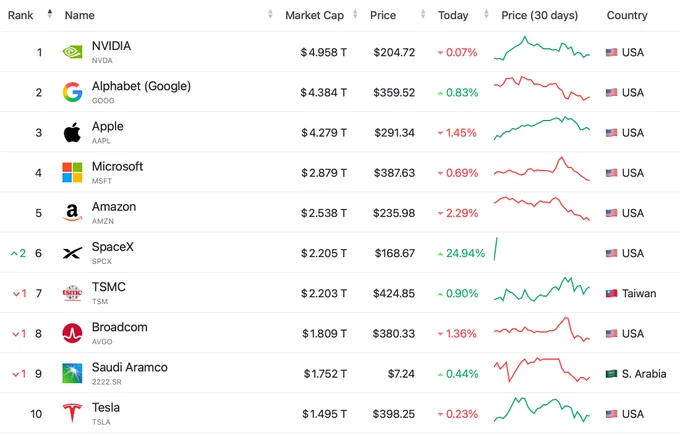
Task: Open the NVIDIA company link
Action: 111,46
